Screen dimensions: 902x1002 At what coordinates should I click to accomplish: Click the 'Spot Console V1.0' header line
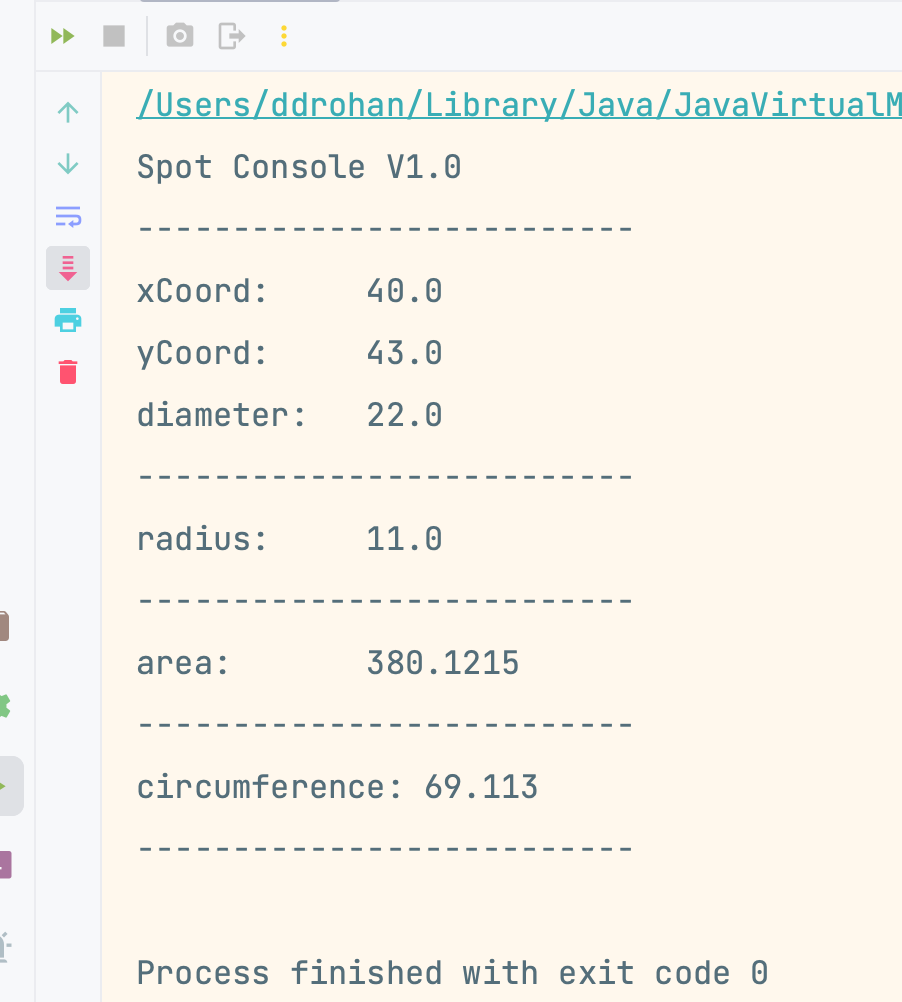click(x=299, y=166)
